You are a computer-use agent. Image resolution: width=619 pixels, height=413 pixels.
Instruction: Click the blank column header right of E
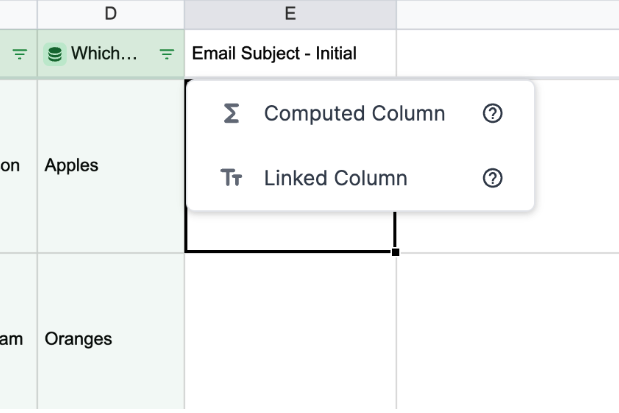click(x=508, y=14)
